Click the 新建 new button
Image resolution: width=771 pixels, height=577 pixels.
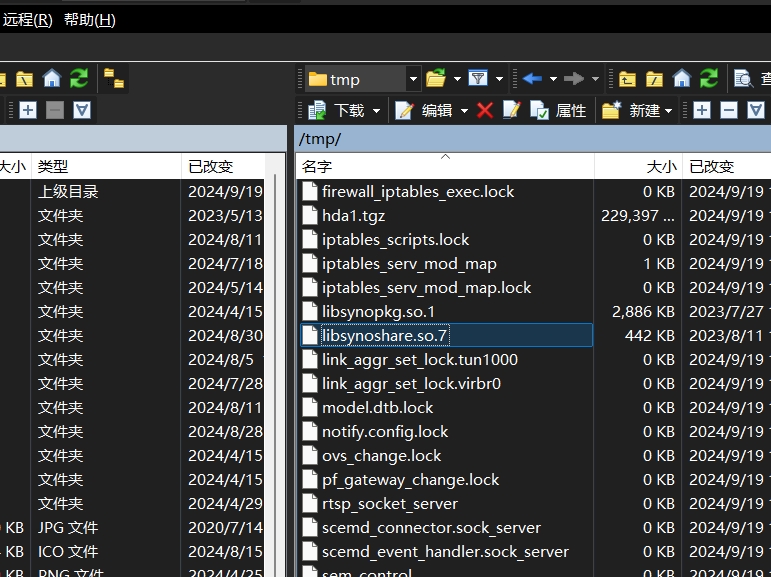point(631,110)
